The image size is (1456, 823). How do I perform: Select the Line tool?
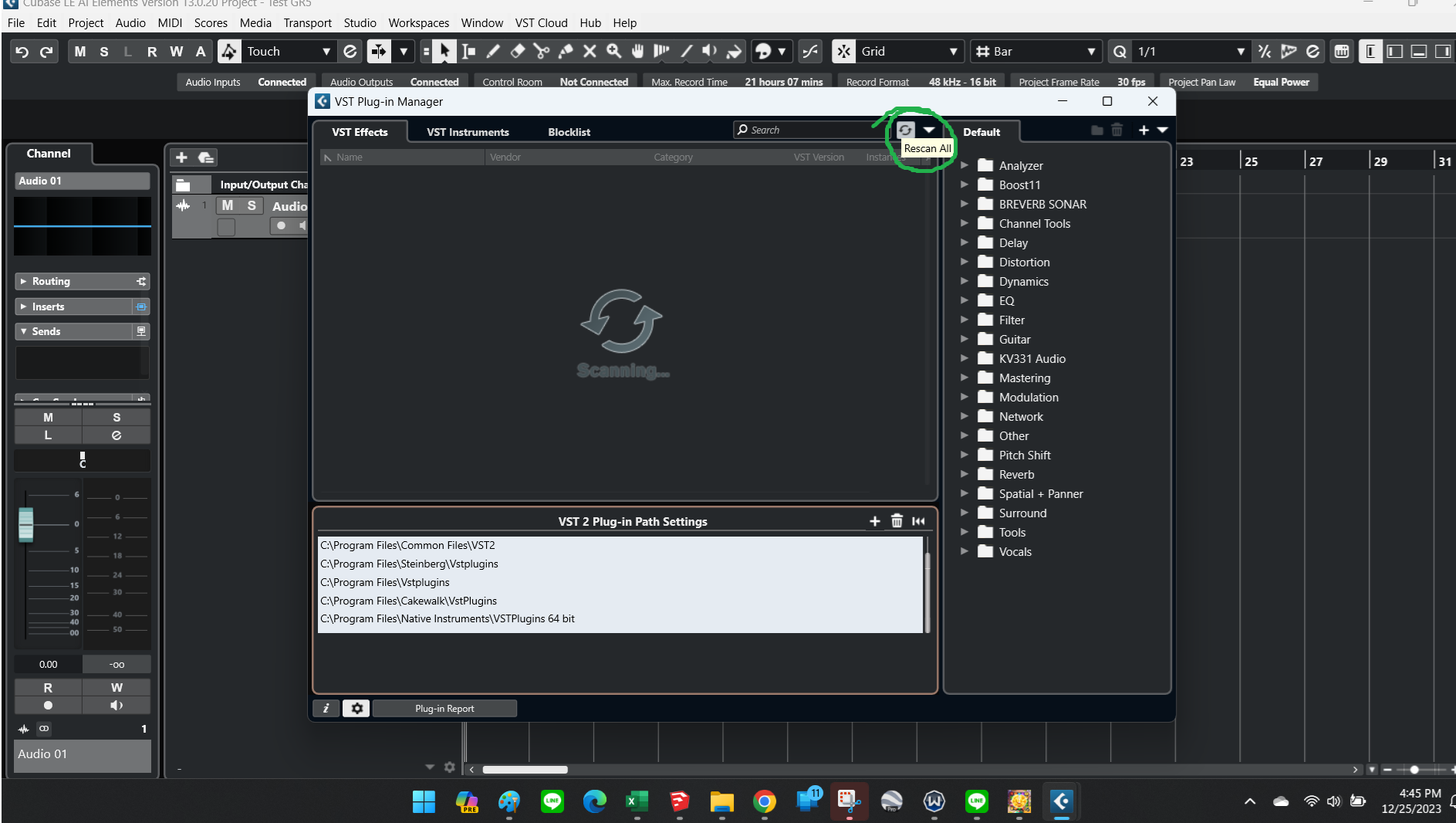[686, 52]
